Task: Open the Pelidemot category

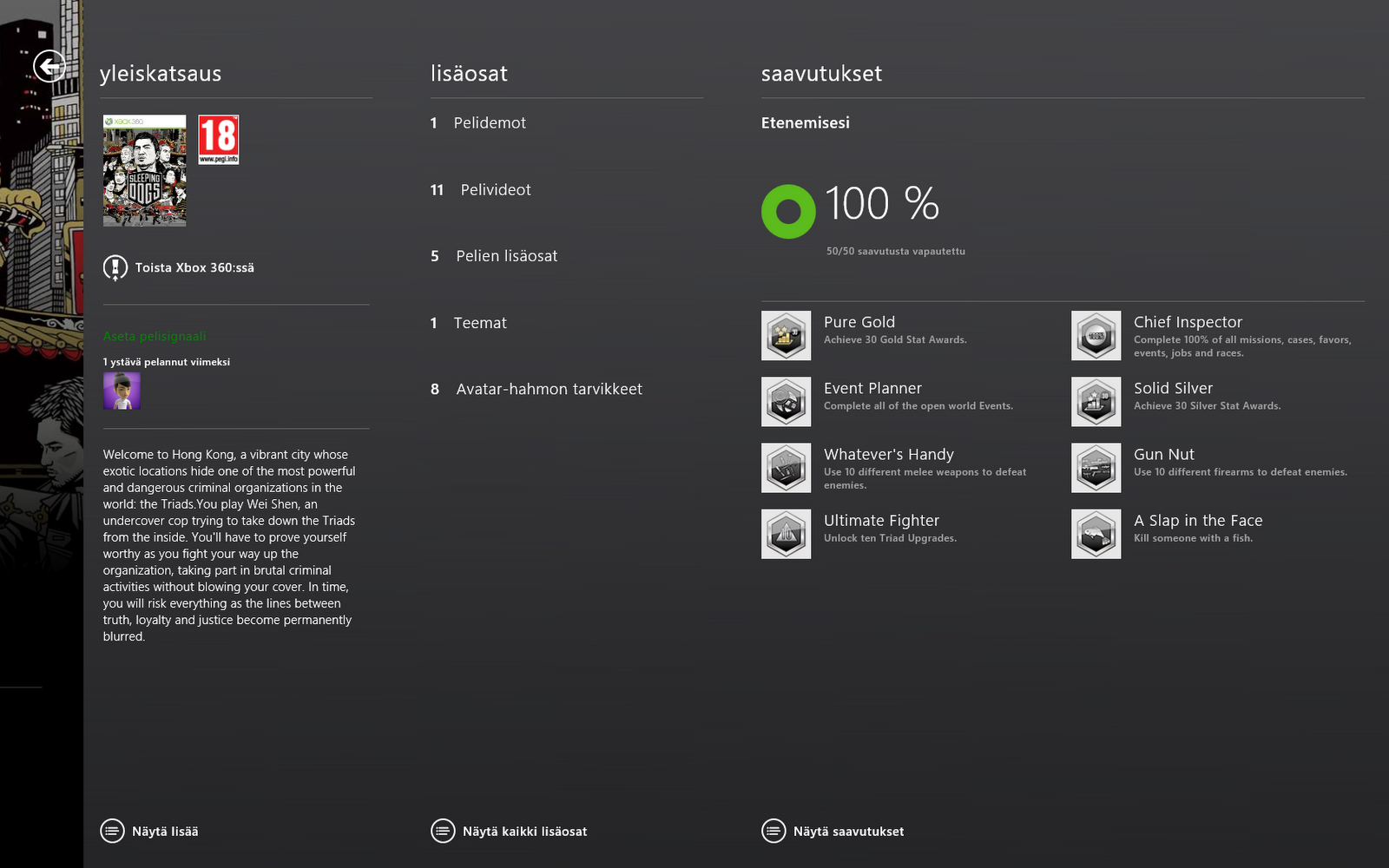Action: point(478,123)
